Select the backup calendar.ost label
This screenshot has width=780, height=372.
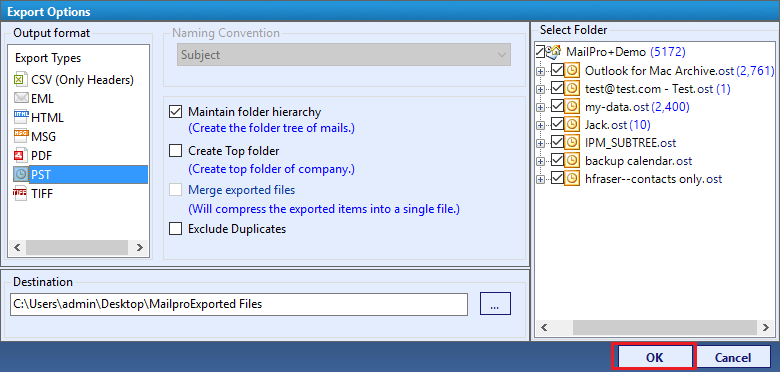point(638,160)
